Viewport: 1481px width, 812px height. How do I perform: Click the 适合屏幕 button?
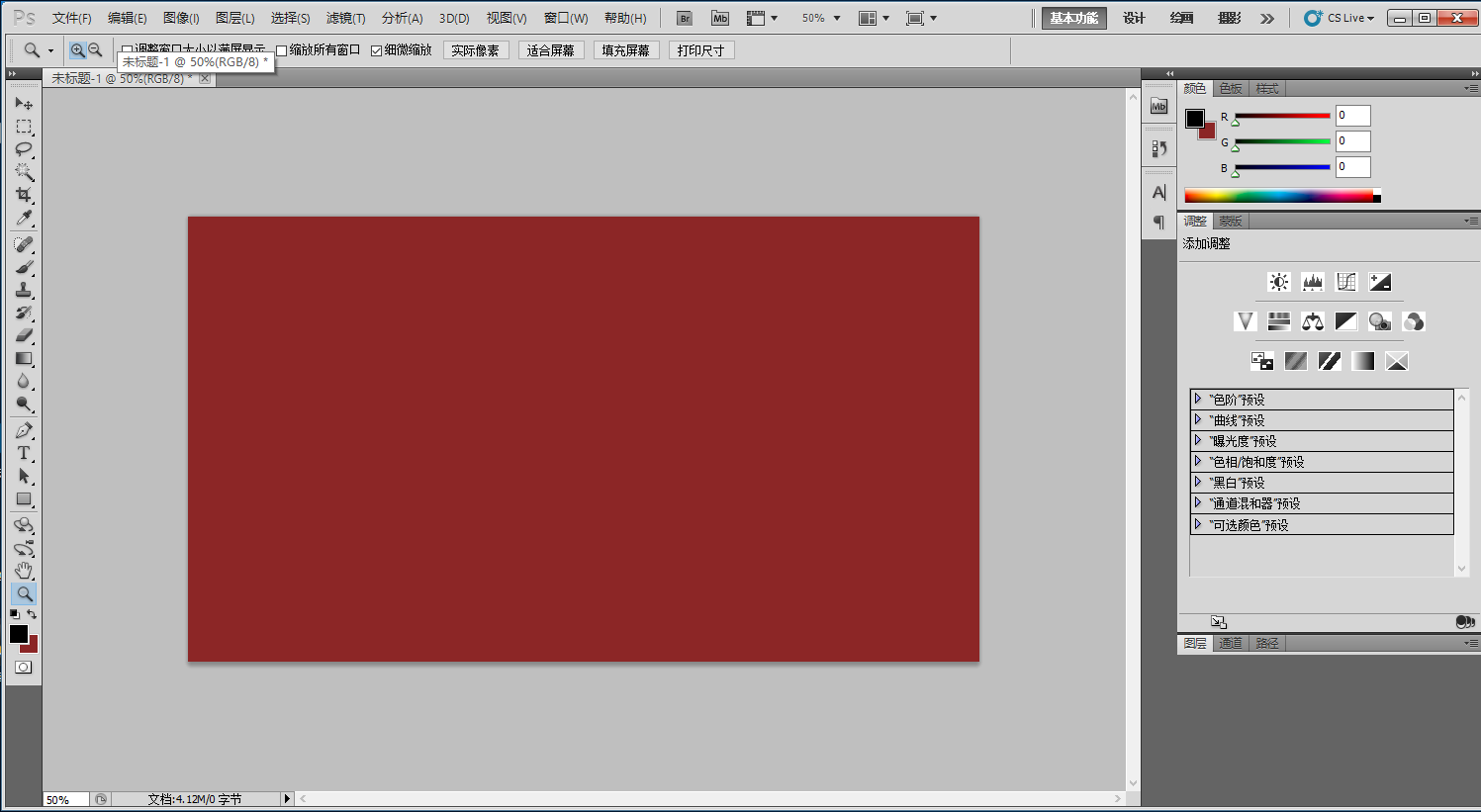pyautogui.click(x=550, y=50)
